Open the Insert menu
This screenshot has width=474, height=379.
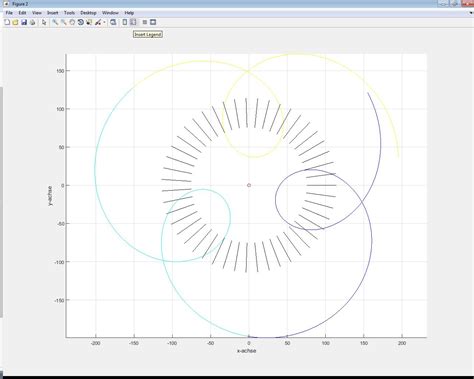pos(53,13)
